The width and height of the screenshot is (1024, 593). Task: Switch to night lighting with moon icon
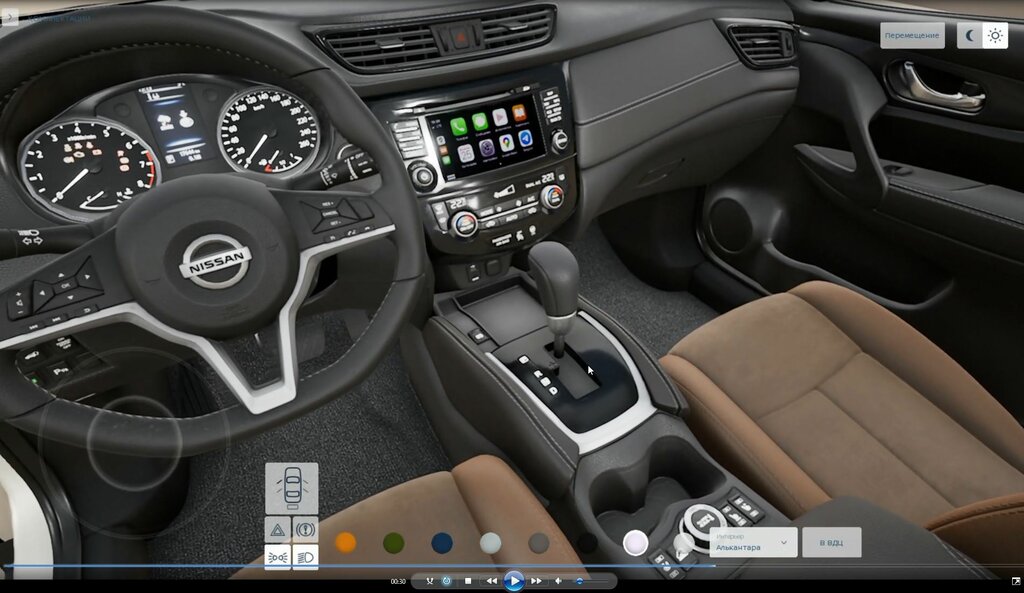(970, 35)
